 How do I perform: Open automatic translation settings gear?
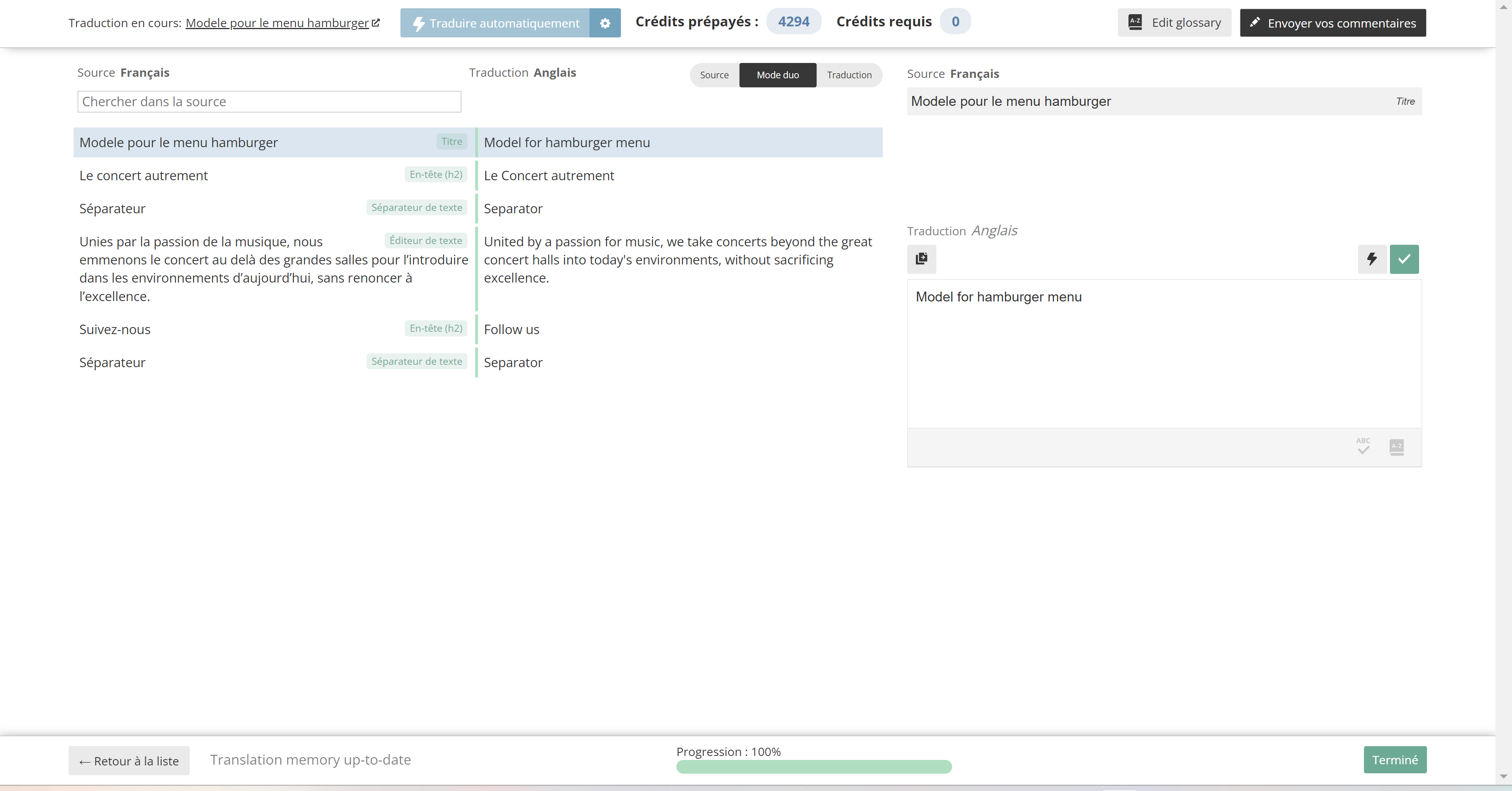coord(604,23)
